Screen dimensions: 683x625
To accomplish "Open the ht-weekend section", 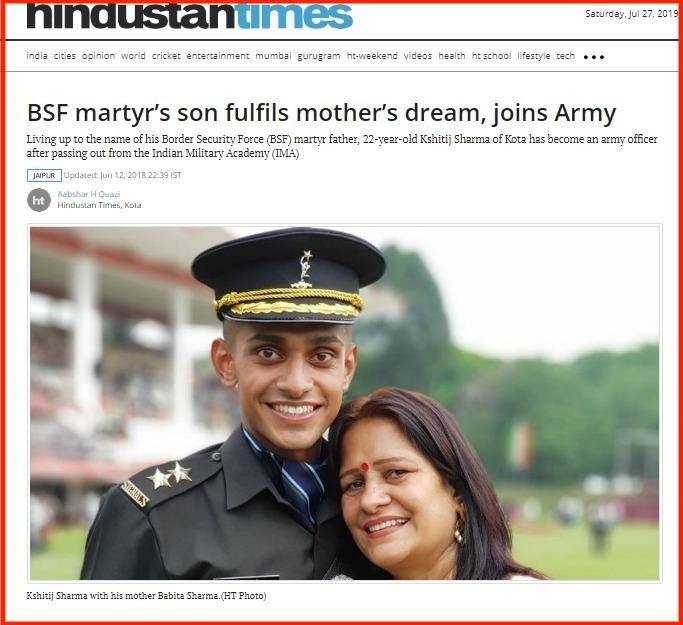I will coord(372,56).
